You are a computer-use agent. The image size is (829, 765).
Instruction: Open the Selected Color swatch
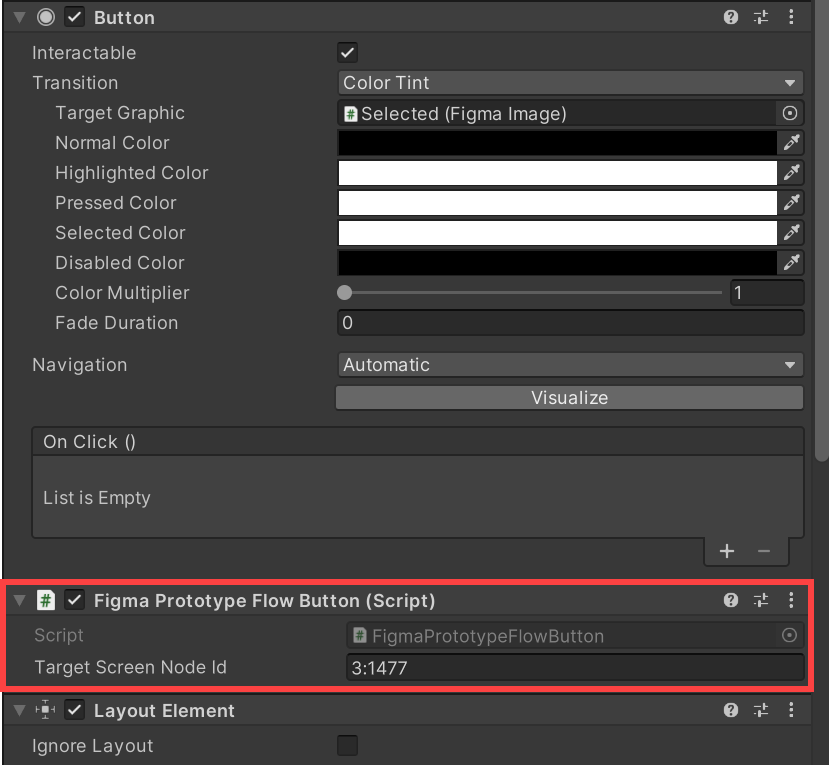tap(557, 233)
